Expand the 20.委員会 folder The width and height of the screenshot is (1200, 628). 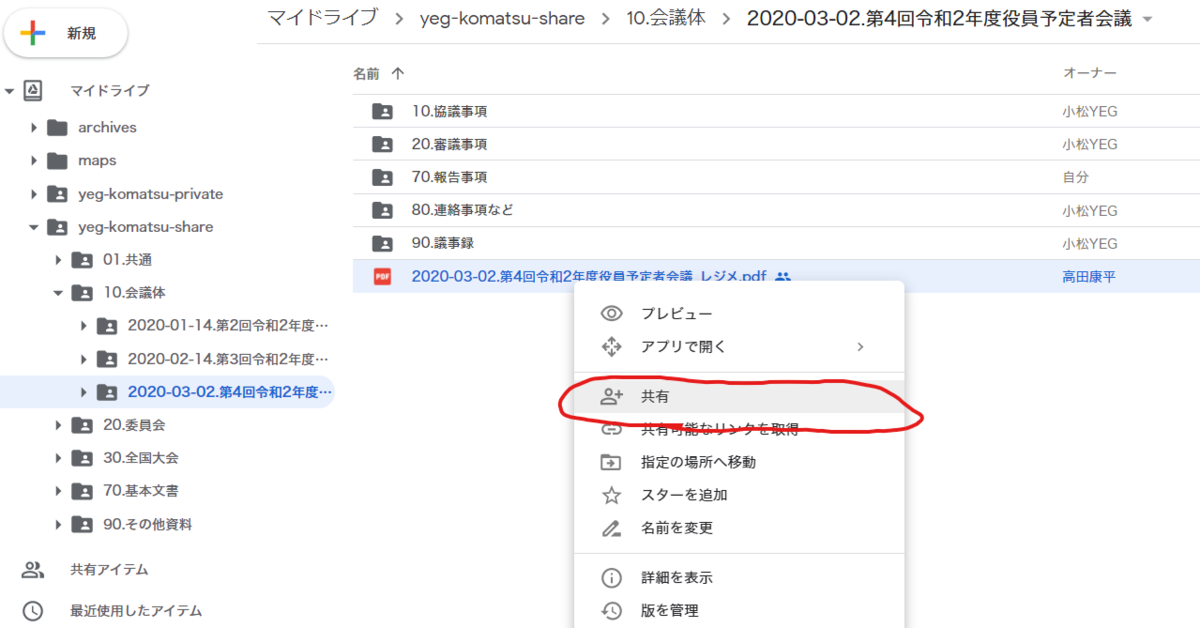(58, 425)
